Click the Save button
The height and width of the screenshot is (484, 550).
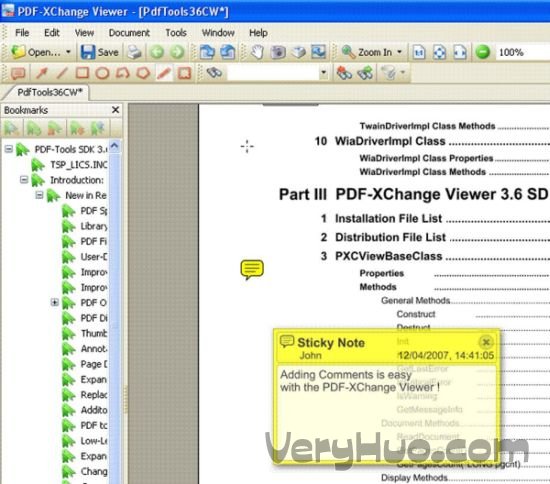point(100,52)
